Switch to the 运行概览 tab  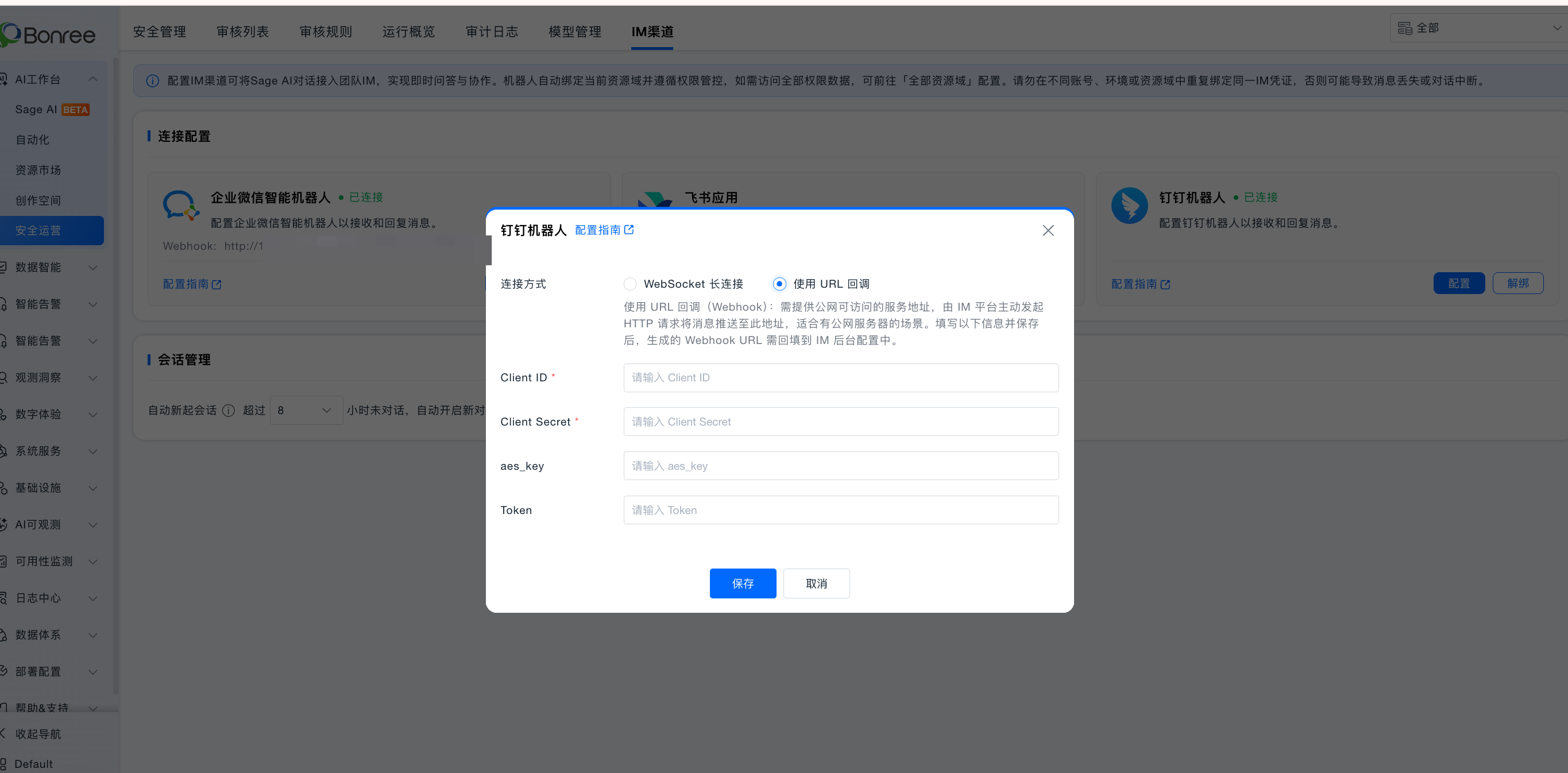(408, 32)
